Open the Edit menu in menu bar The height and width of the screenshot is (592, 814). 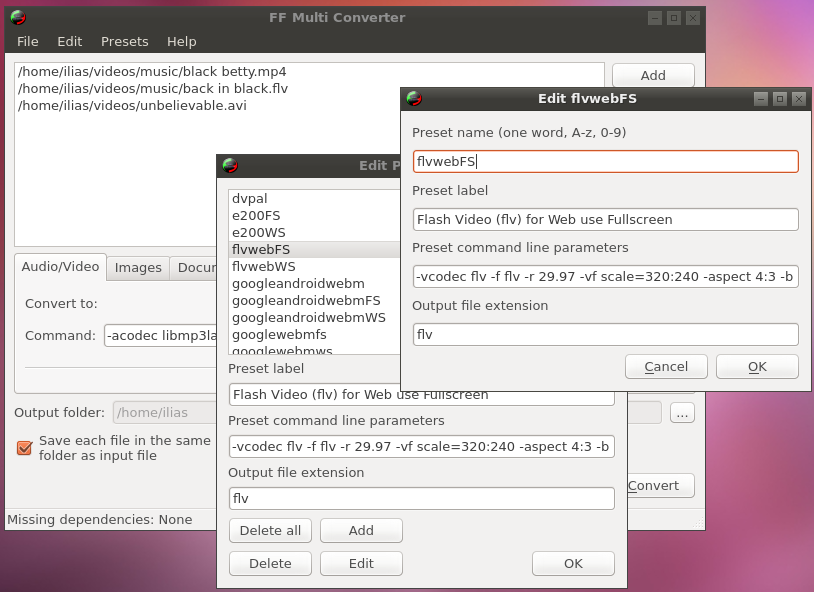[70, 42]
